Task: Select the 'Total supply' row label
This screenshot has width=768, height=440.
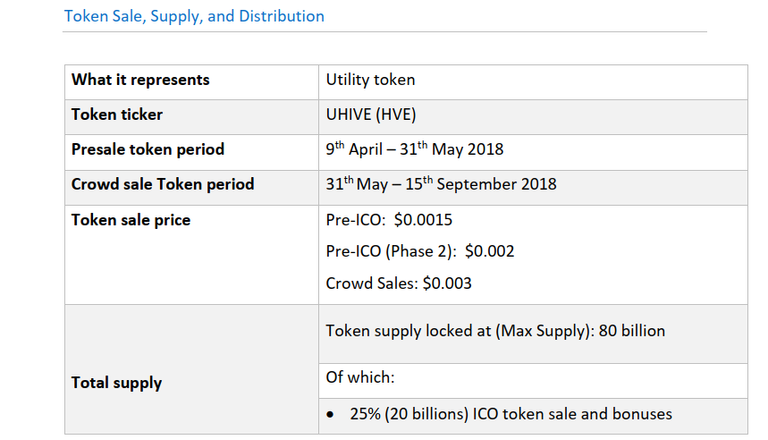Action: [x=117, y=383]
